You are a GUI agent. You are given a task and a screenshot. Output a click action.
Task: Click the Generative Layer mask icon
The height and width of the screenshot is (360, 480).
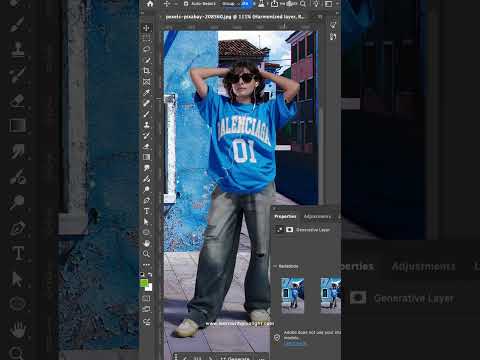click(290, 230)
